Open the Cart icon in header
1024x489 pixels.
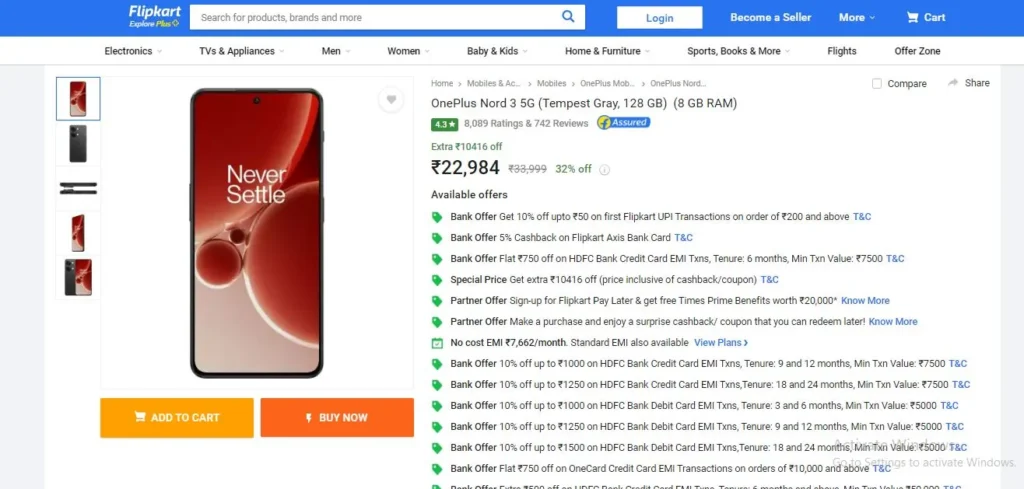click(912, 18)
